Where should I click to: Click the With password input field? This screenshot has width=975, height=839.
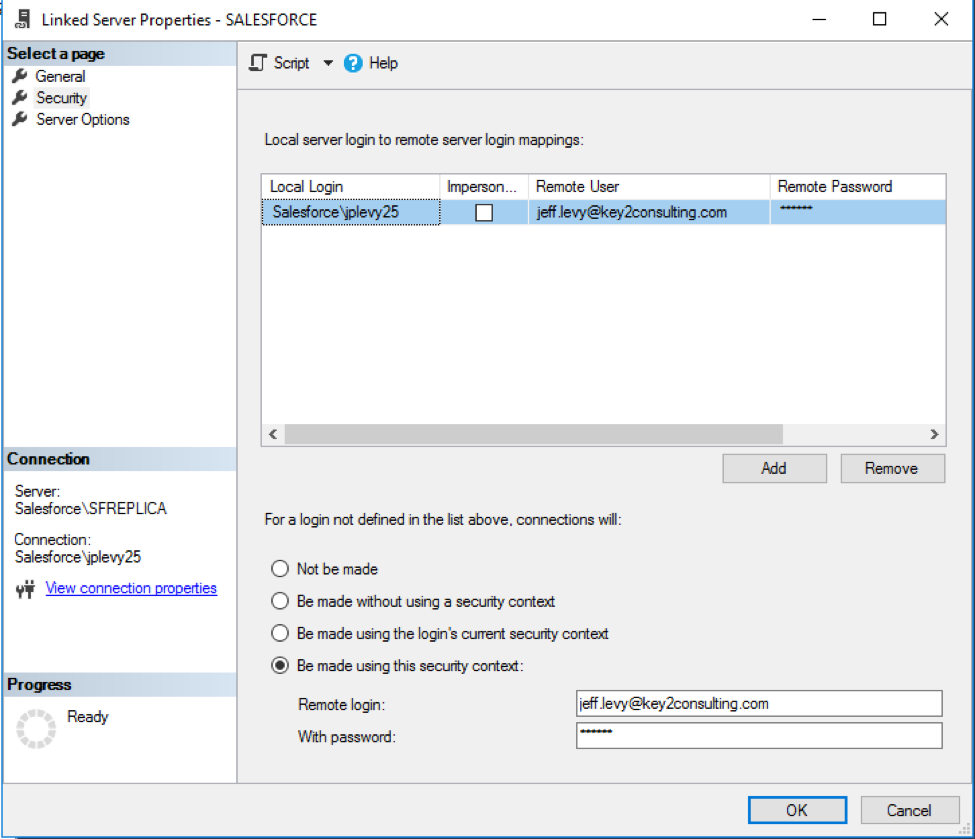(759, 736)
